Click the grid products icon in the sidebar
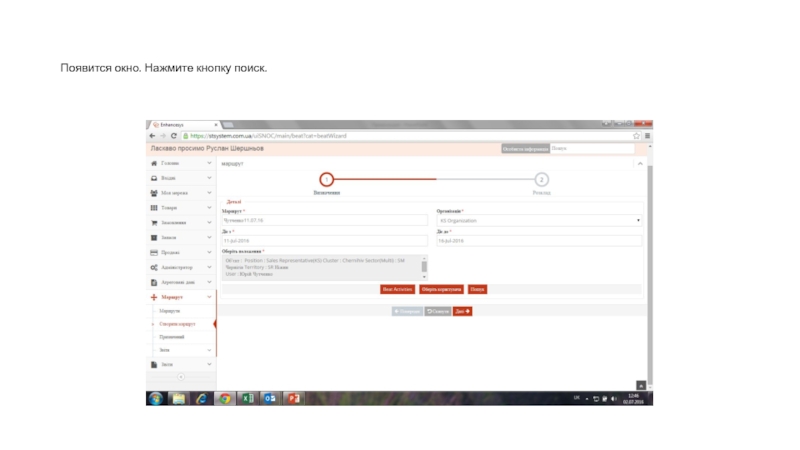The height and width of the screenshot is (450, 800). point(154,208)
